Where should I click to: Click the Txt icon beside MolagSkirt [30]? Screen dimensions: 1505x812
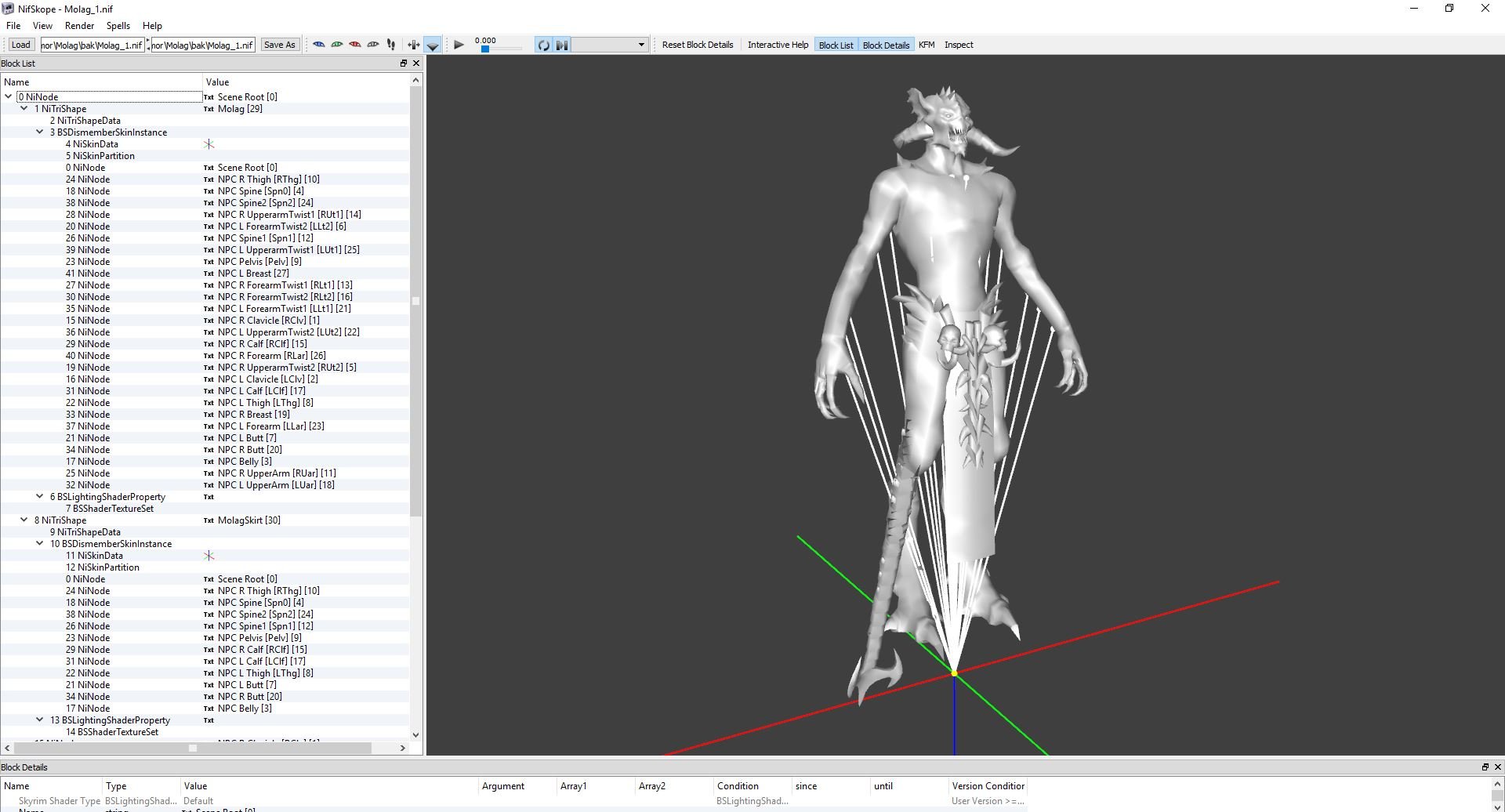coord(209,520)
